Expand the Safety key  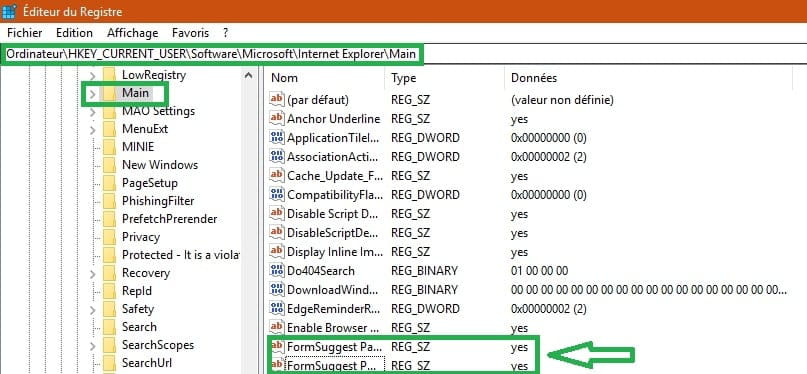point(93,310)
